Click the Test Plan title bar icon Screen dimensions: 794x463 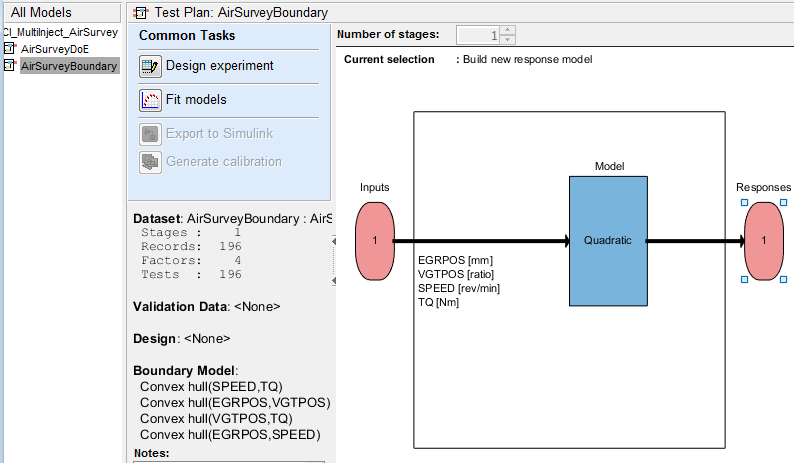141,14
